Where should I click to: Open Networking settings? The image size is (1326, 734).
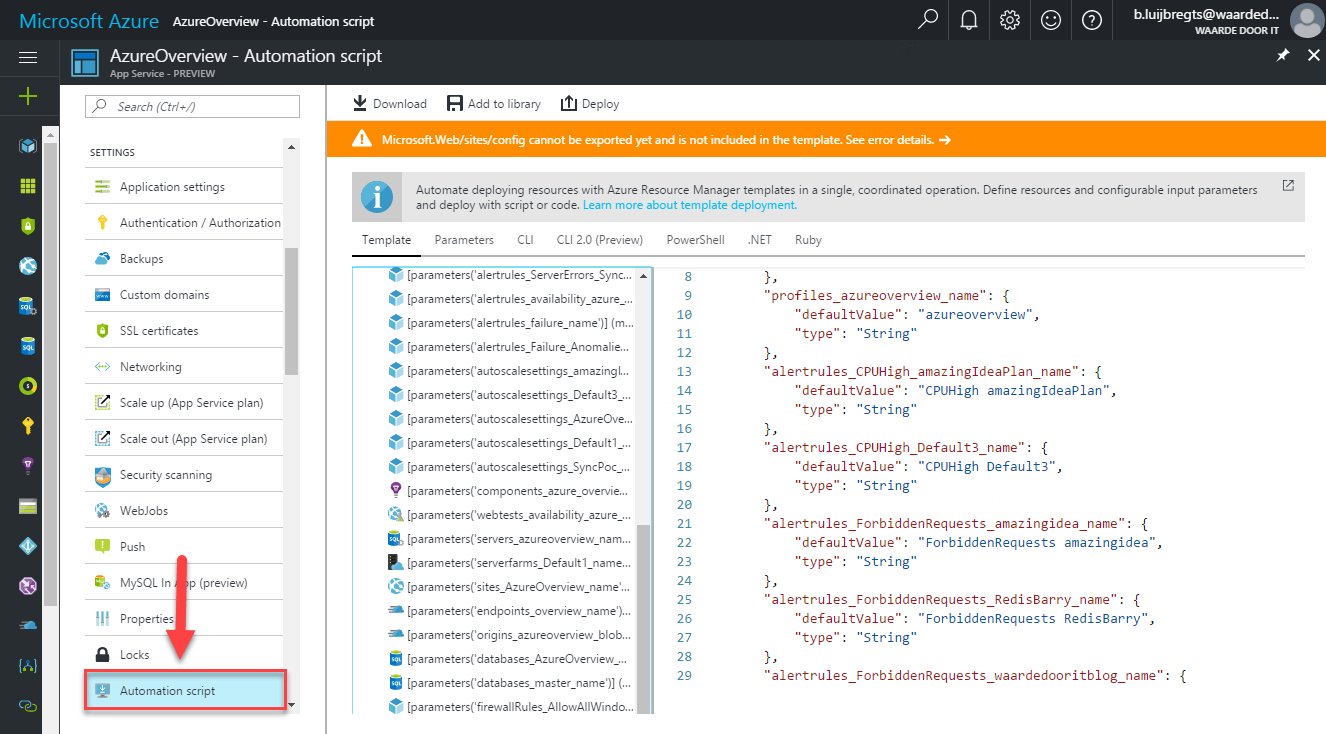click(184, 367)
